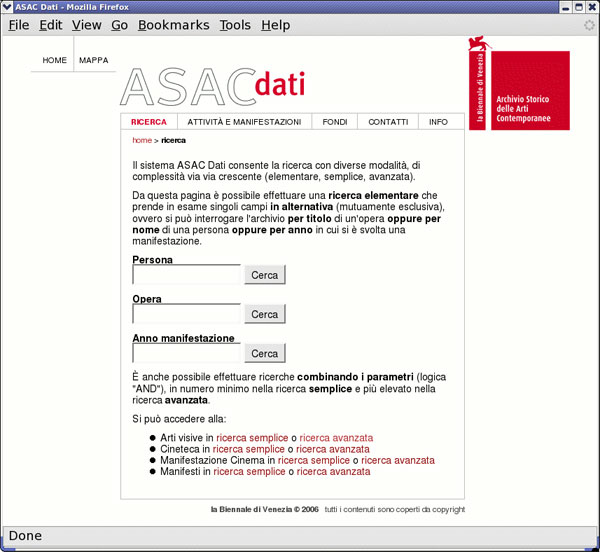
Task: Click the MAPPA navigation link
Action: [x=94, y=60]
